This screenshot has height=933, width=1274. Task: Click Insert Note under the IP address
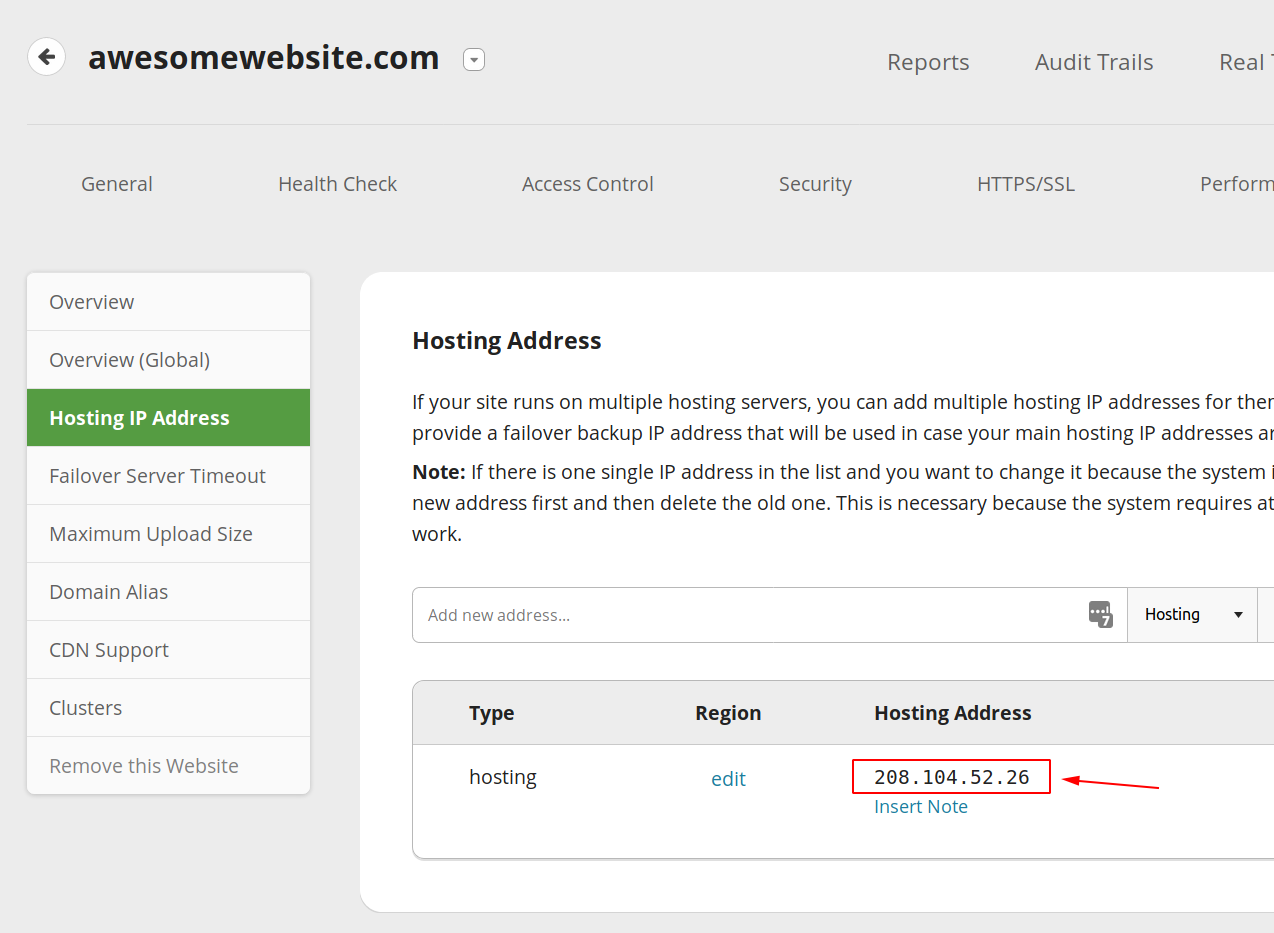pos(921,807)
